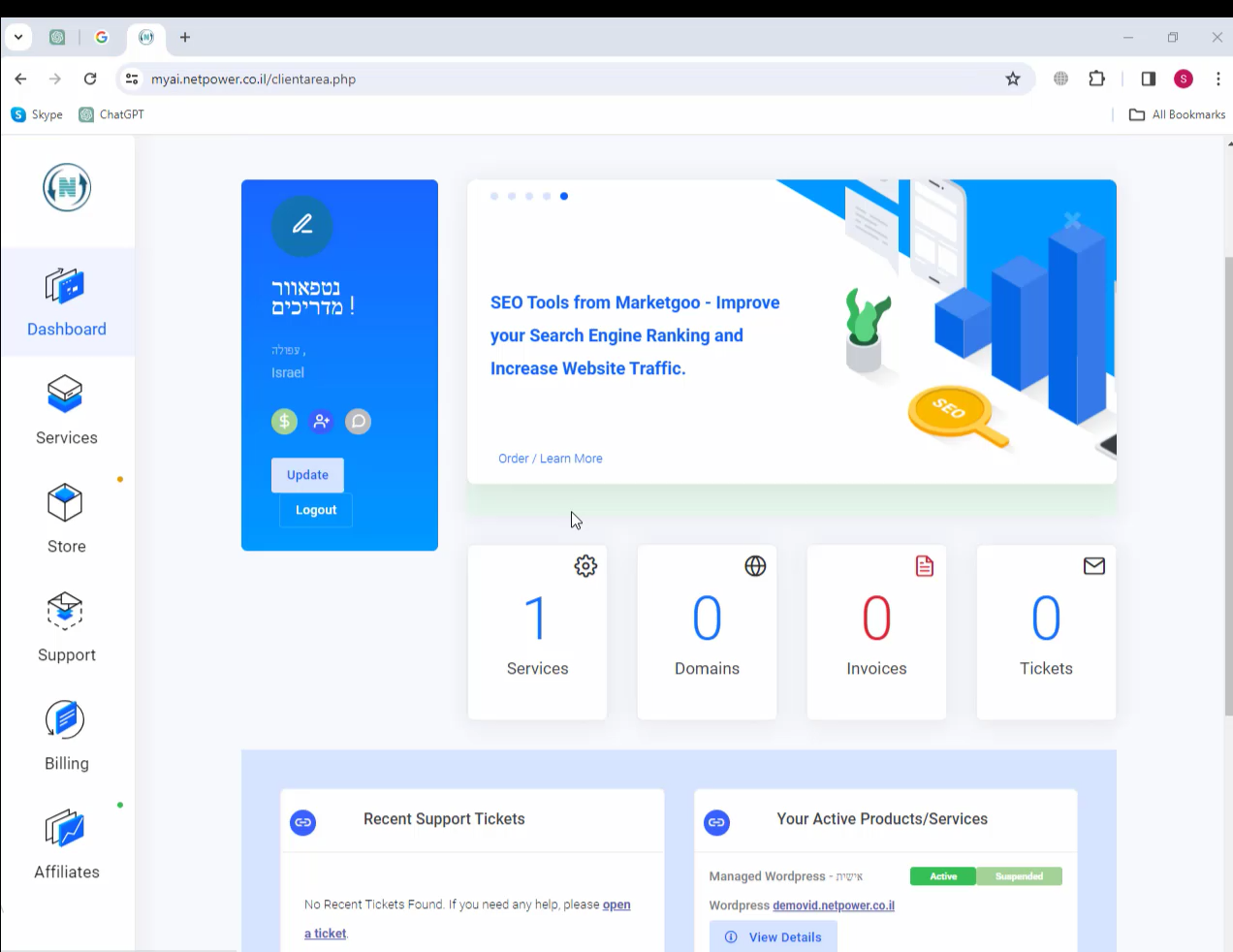Click the pencil edit profile icon

click(x=302, y=226)
